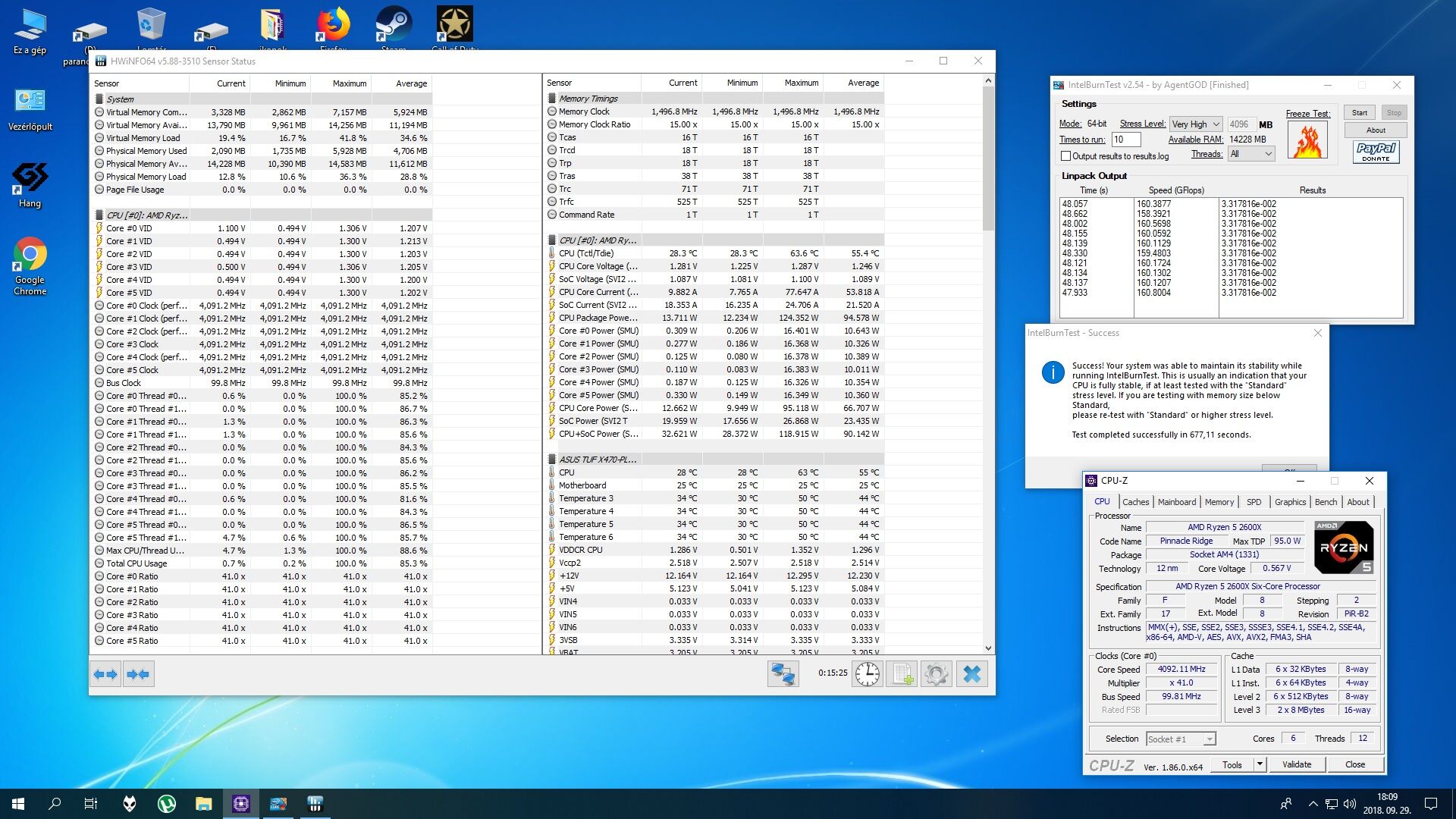Click the Times to run input field

(1125, 140)
